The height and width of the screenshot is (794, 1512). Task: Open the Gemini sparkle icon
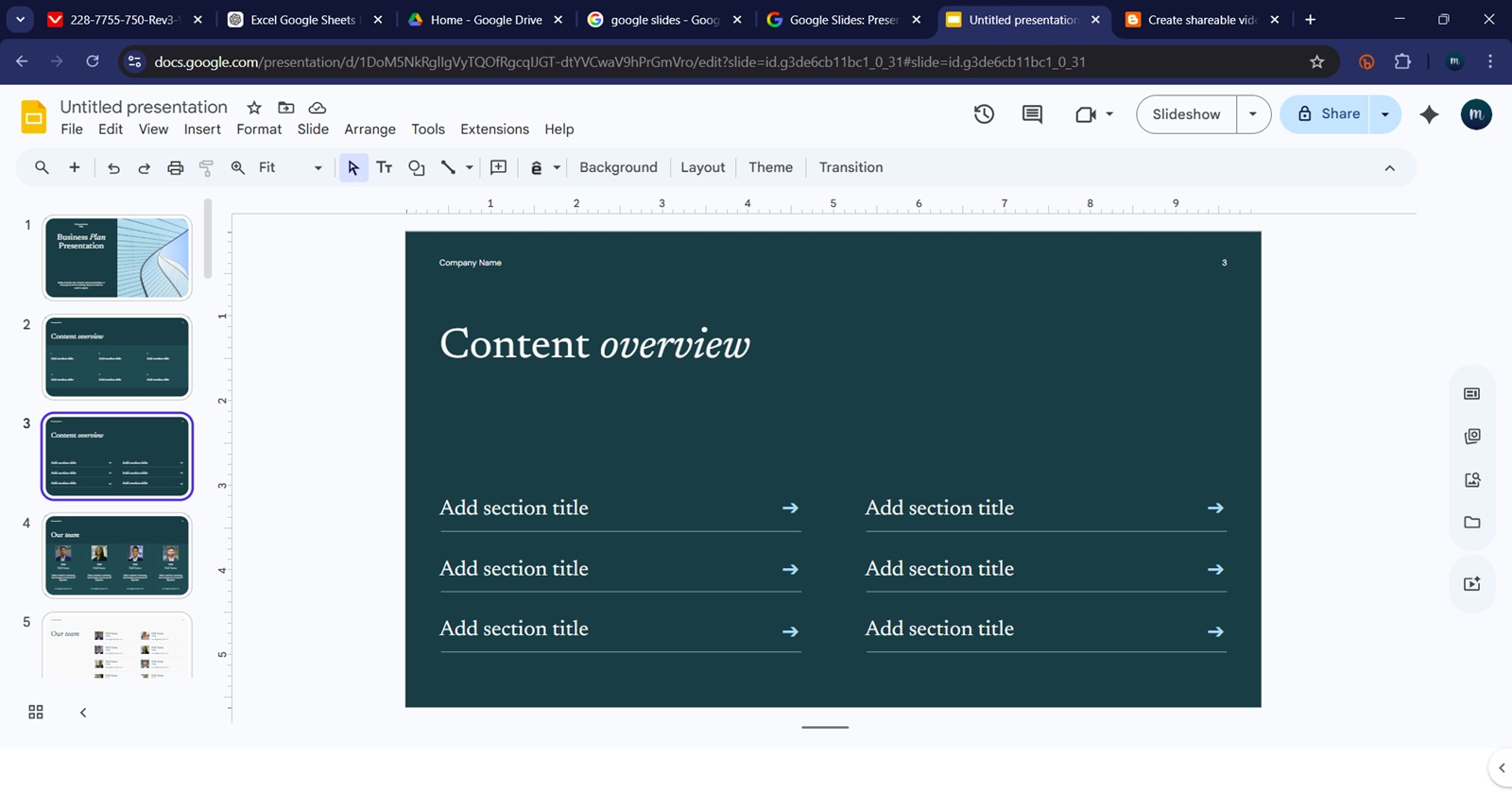(x=1429, y=114)
